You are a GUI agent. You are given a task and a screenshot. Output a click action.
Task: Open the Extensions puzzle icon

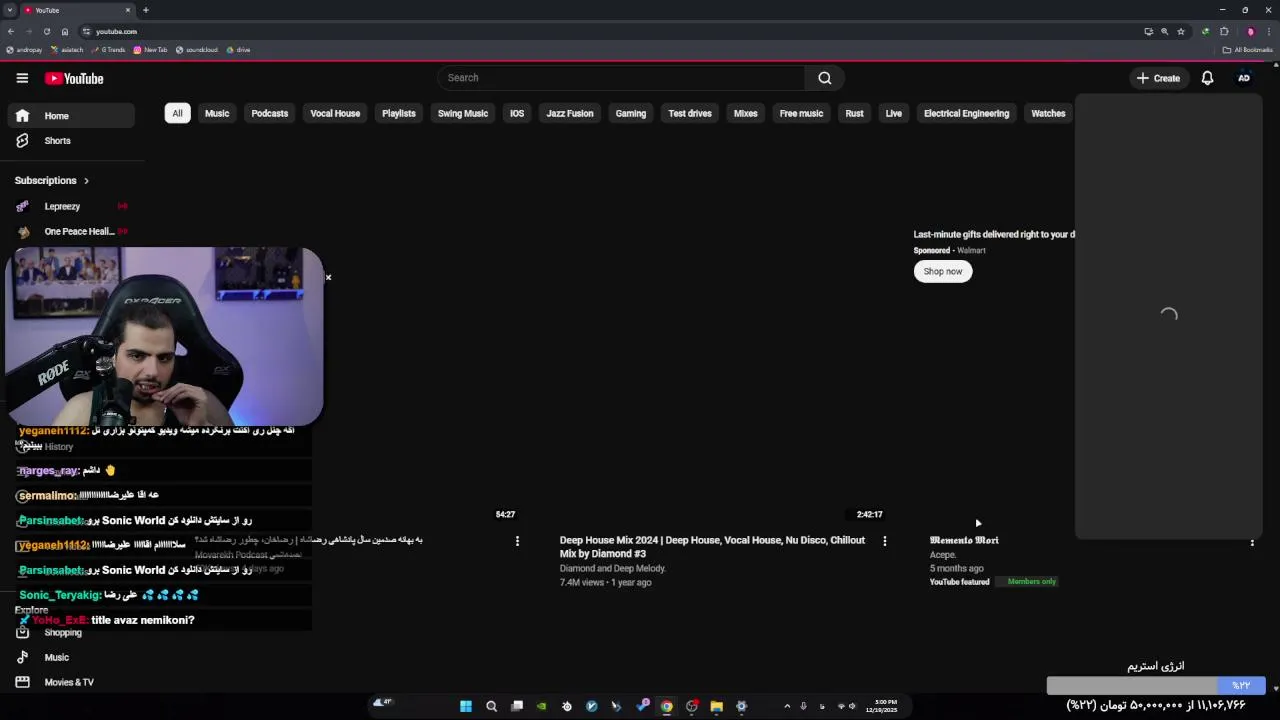point(1224,32)
